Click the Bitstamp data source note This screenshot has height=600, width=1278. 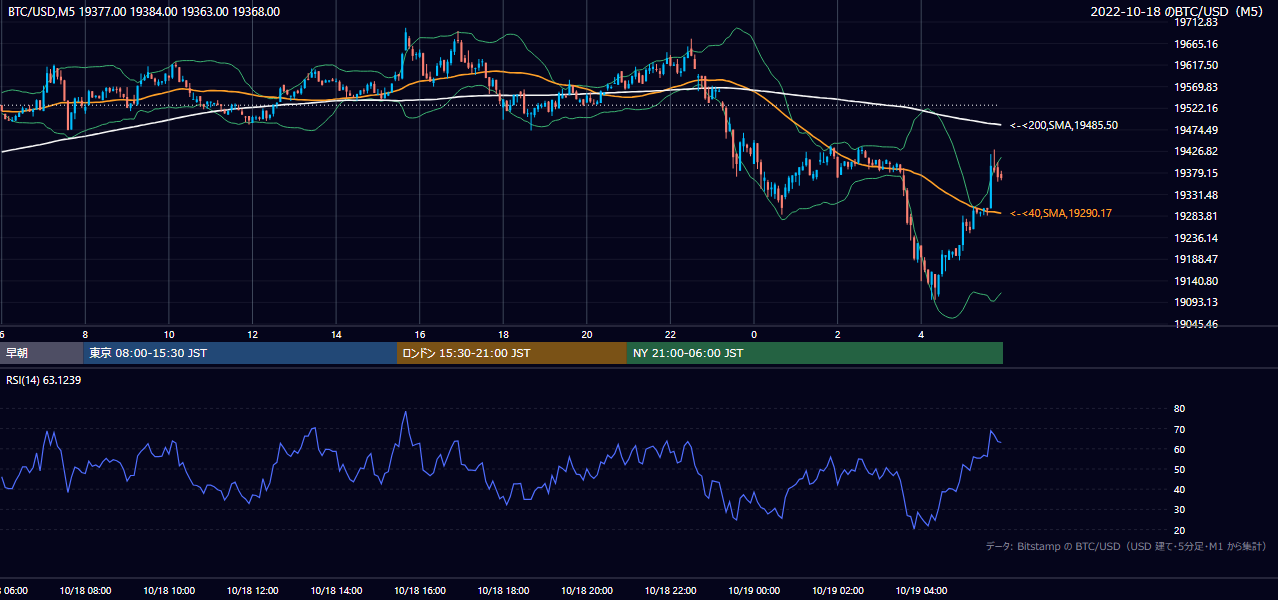click(x=1126, y=546)
